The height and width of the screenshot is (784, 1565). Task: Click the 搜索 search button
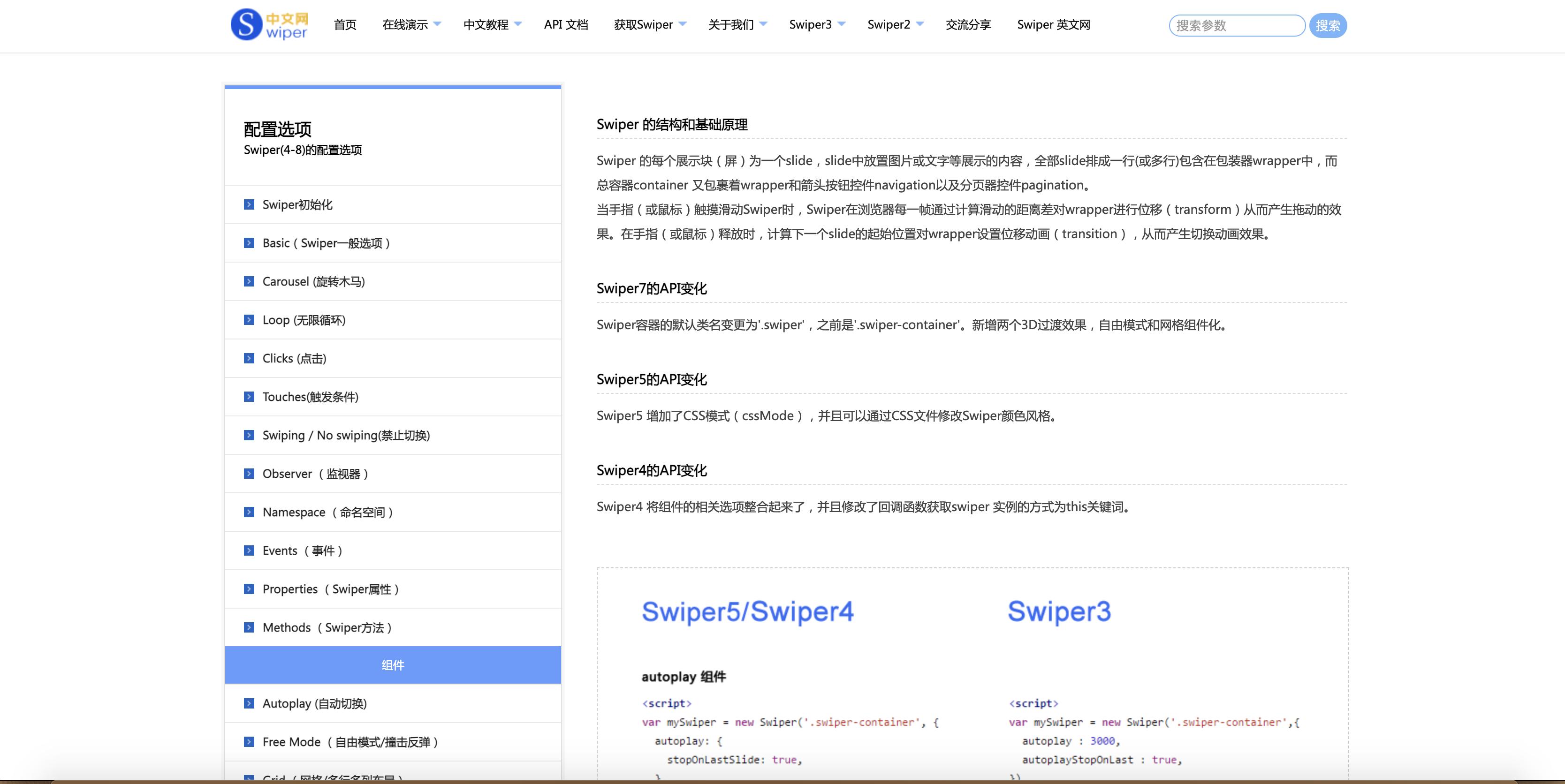click(1328, 25)
